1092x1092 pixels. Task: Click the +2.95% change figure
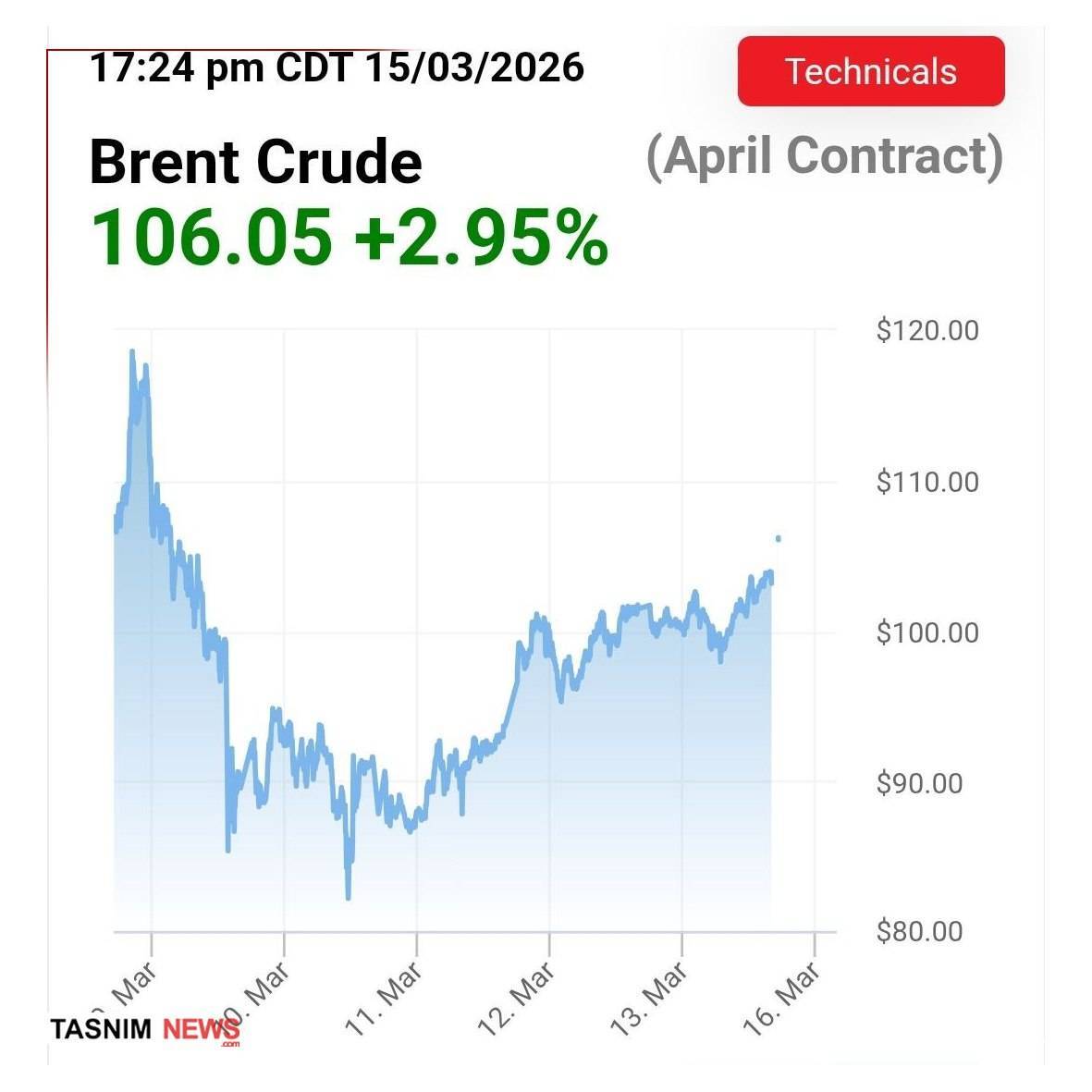point(481,237)
